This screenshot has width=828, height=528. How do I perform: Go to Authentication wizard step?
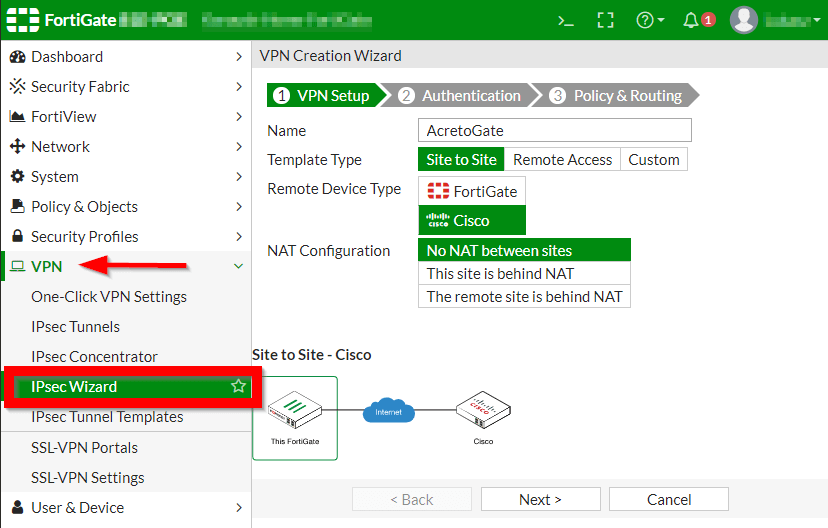460,96
